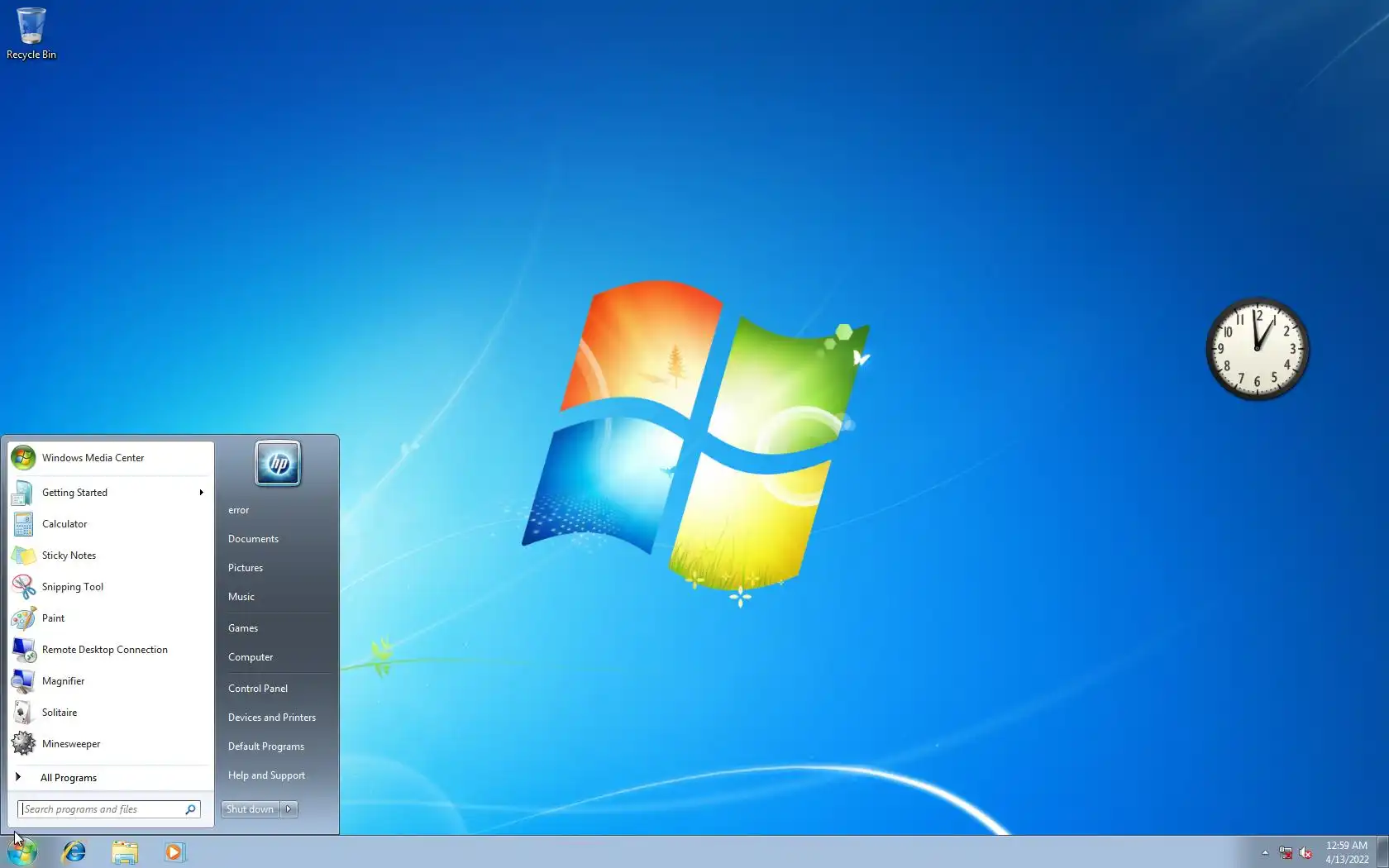This screenshot has width=1389, height=868.
Task: Open the error user folder
Action: [x=239, y=510]
